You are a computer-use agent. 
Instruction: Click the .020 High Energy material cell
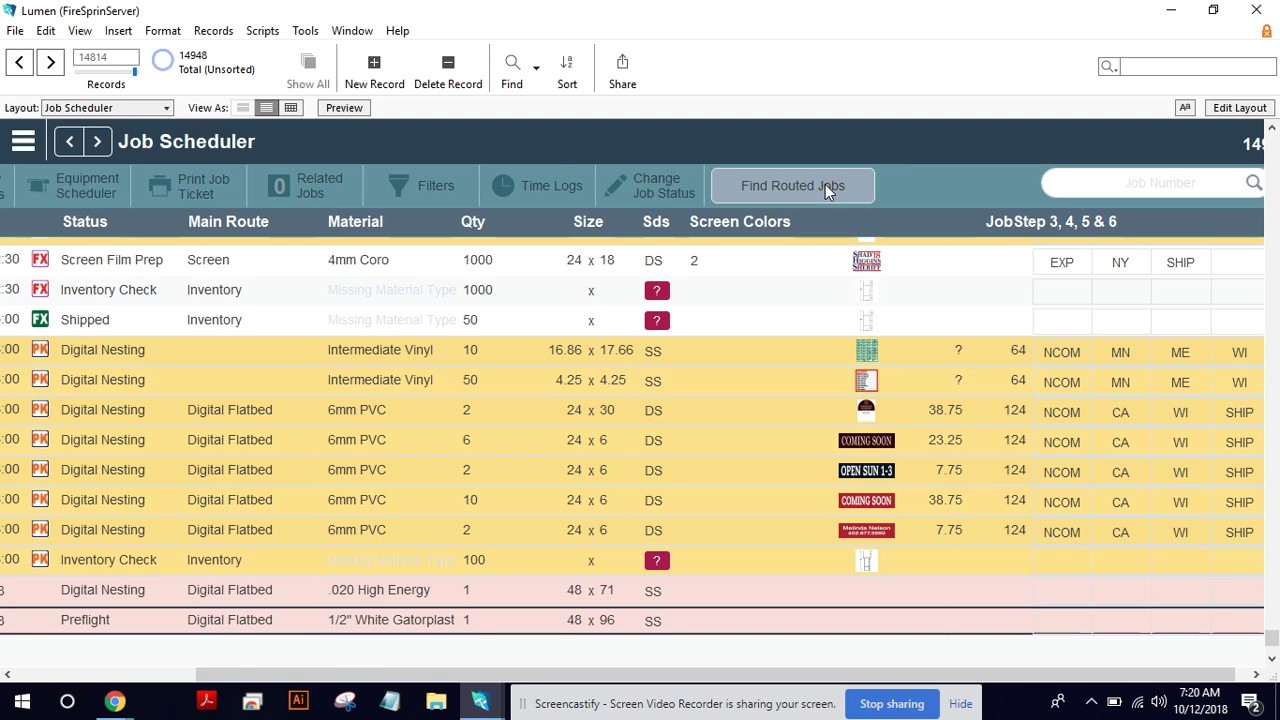tap(379, 590)
